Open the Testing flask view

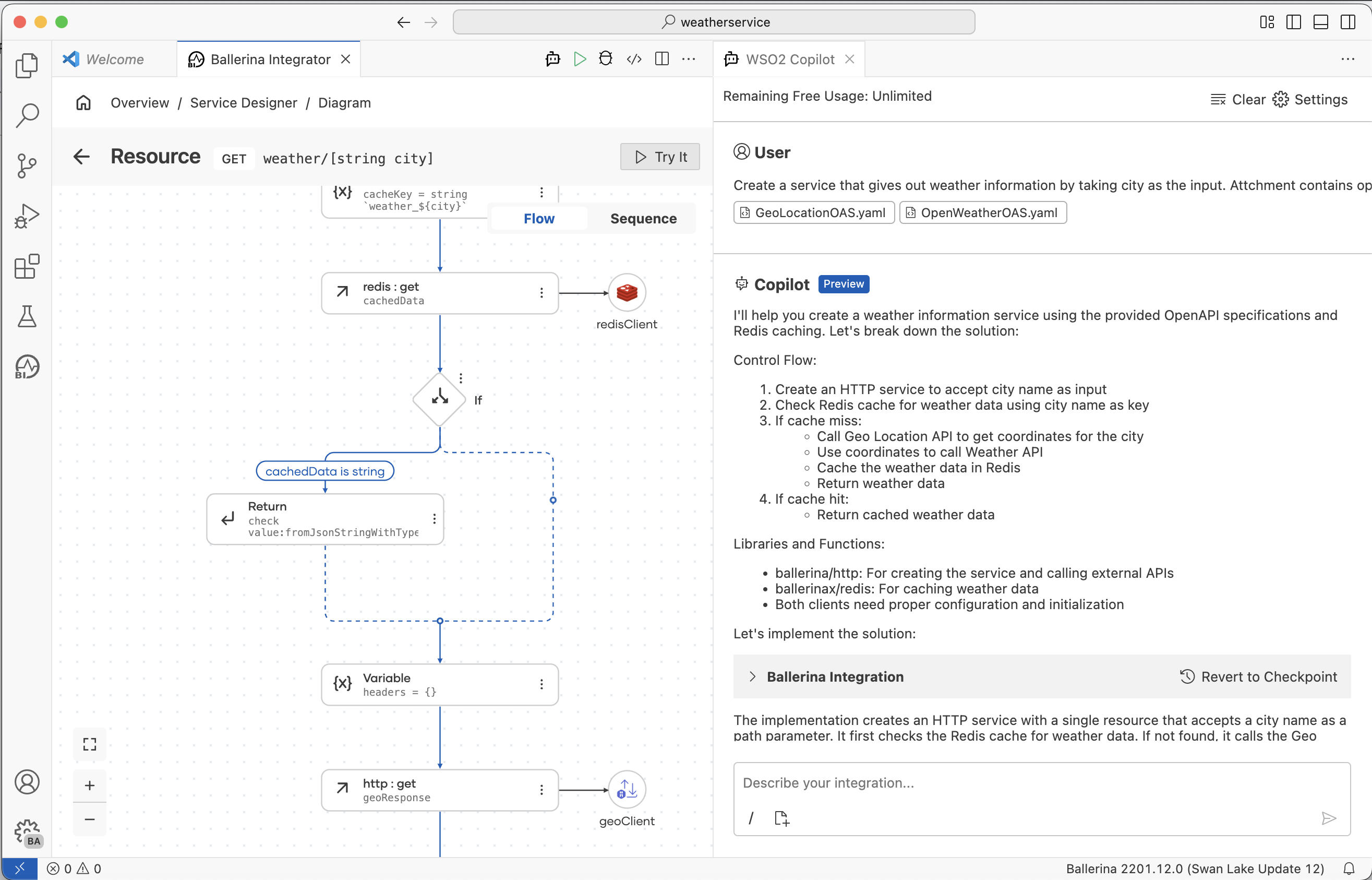27,316
